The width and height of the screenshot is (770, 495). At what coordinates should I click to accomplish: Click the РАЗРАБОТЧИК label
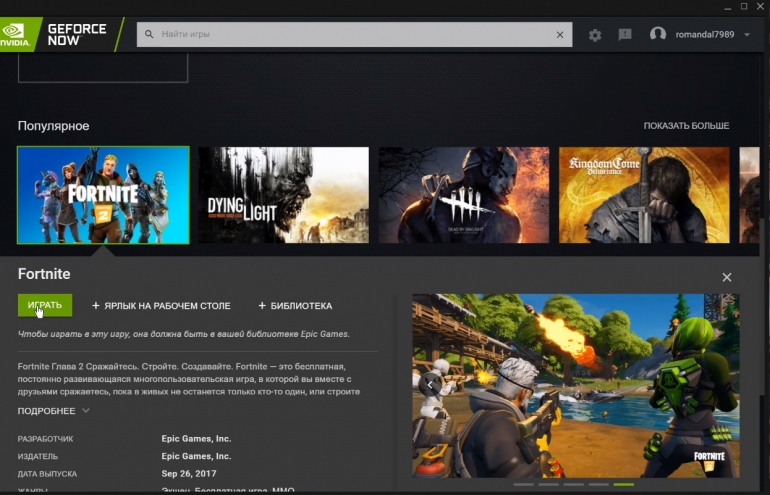45,439
